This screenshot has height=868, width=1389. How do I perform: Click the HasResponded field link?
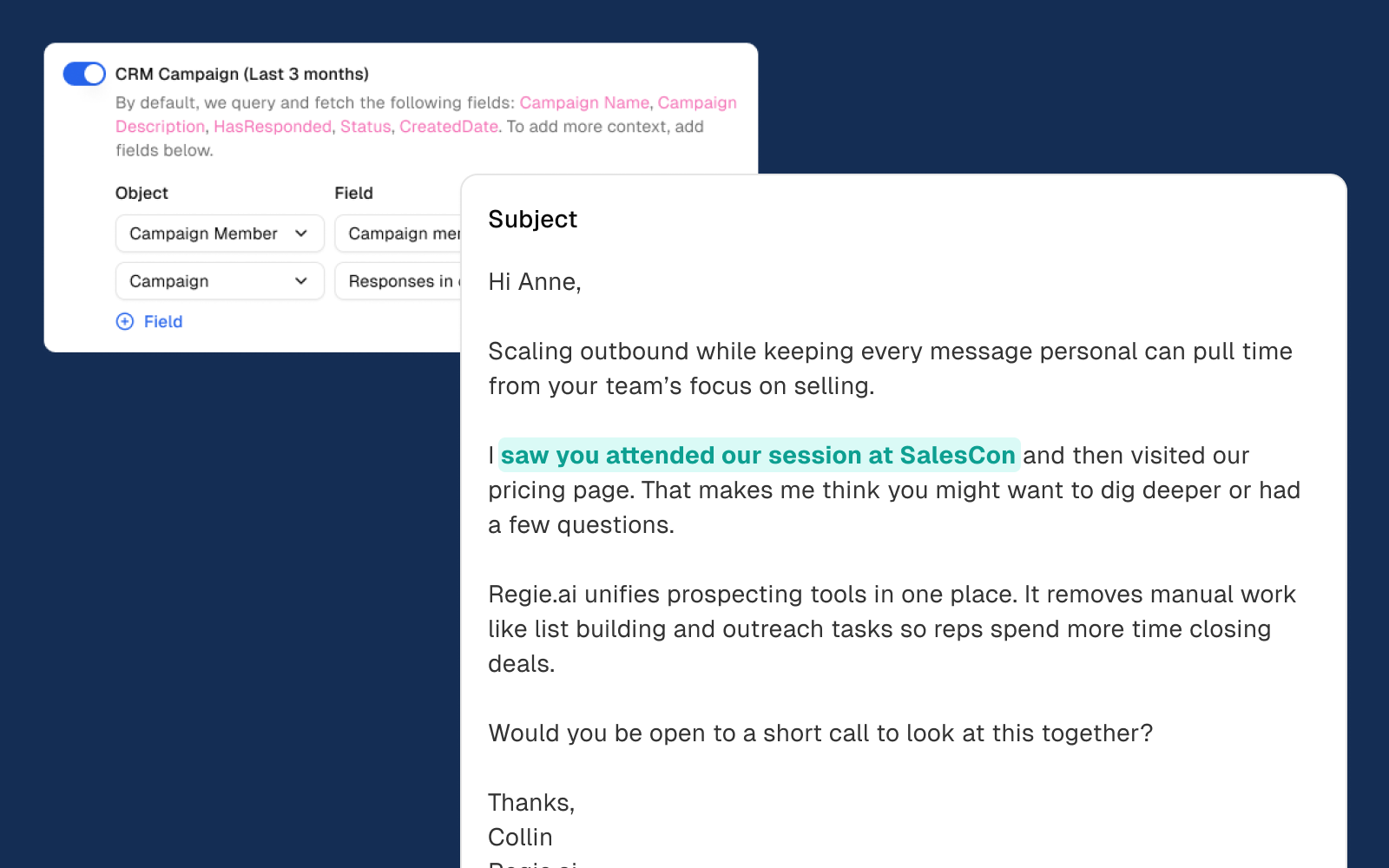click(x=272, y=127)
